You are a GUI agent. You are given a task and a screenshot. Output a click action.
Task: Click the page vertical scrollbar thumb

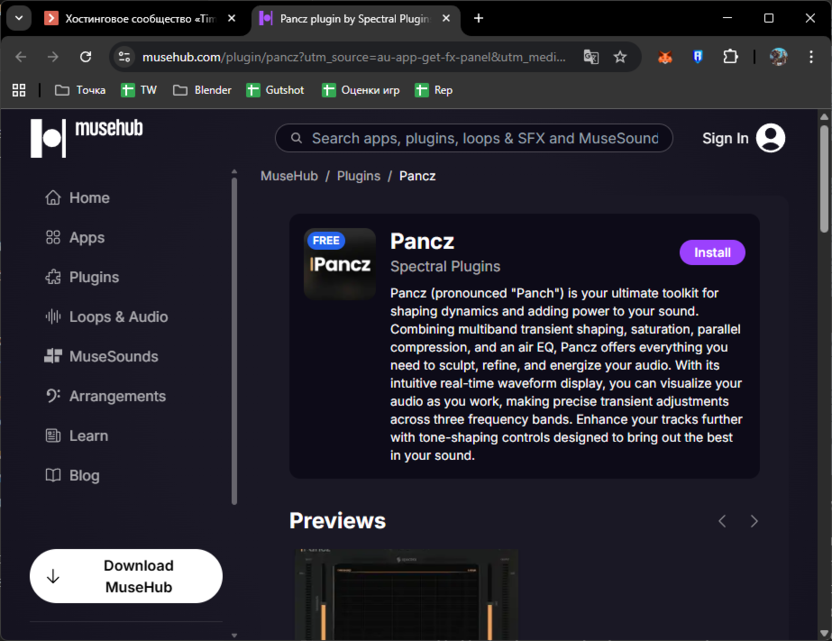pyautogui.click(x=824, y=178)
